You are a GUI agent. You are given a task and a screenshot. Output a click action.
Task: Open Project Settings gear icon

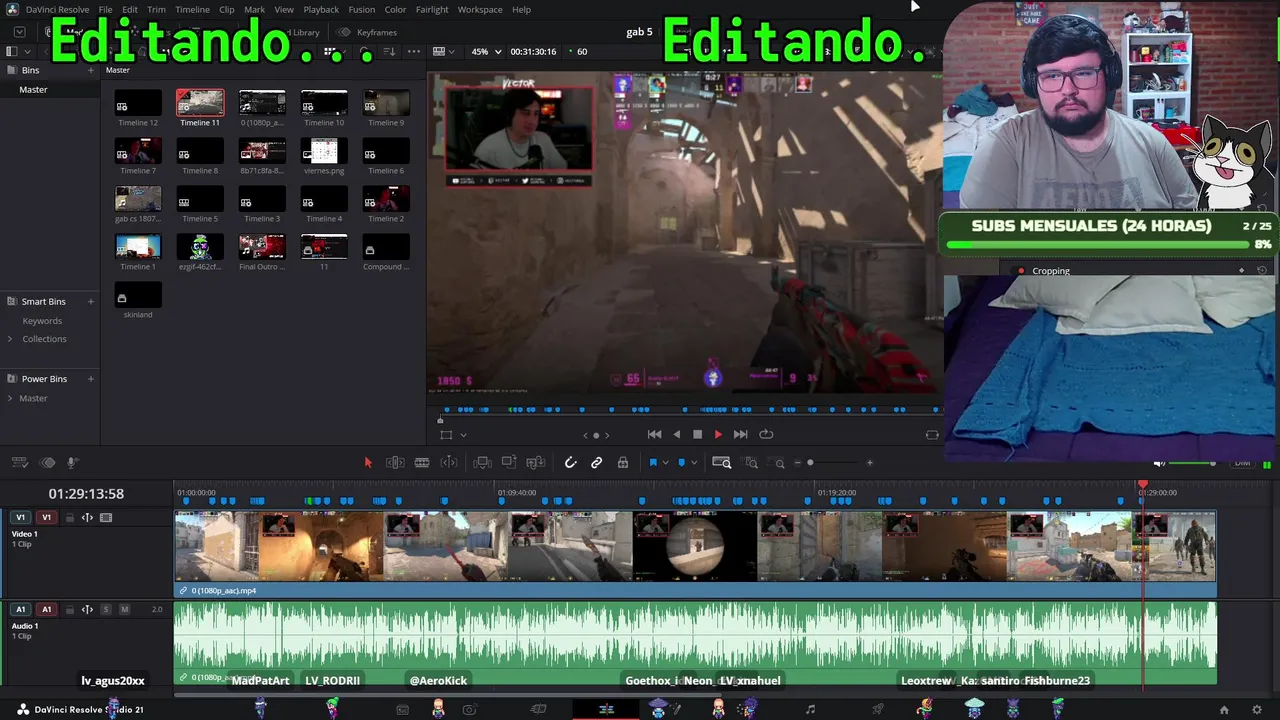pyautogui.click(x=1257, y=710)
